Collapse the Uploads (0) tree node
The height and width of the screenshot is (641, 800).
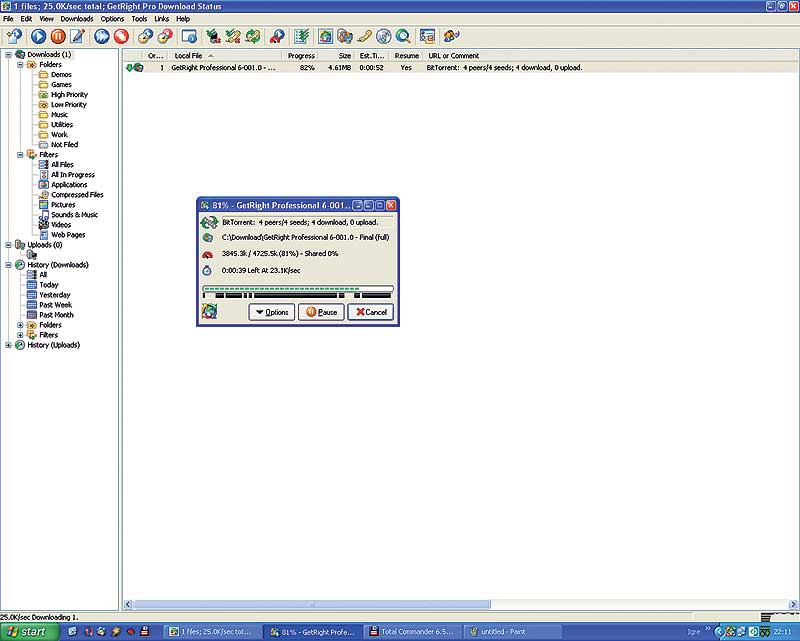pyautogui.click(x=9, y=245)
